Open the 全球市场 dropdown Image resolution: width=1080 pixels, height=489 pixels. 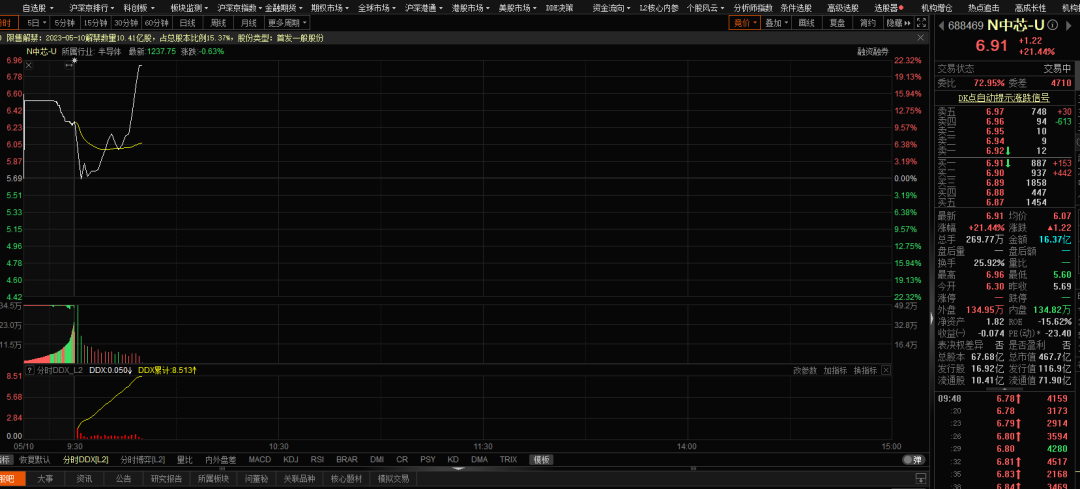(x=376, y=8)
